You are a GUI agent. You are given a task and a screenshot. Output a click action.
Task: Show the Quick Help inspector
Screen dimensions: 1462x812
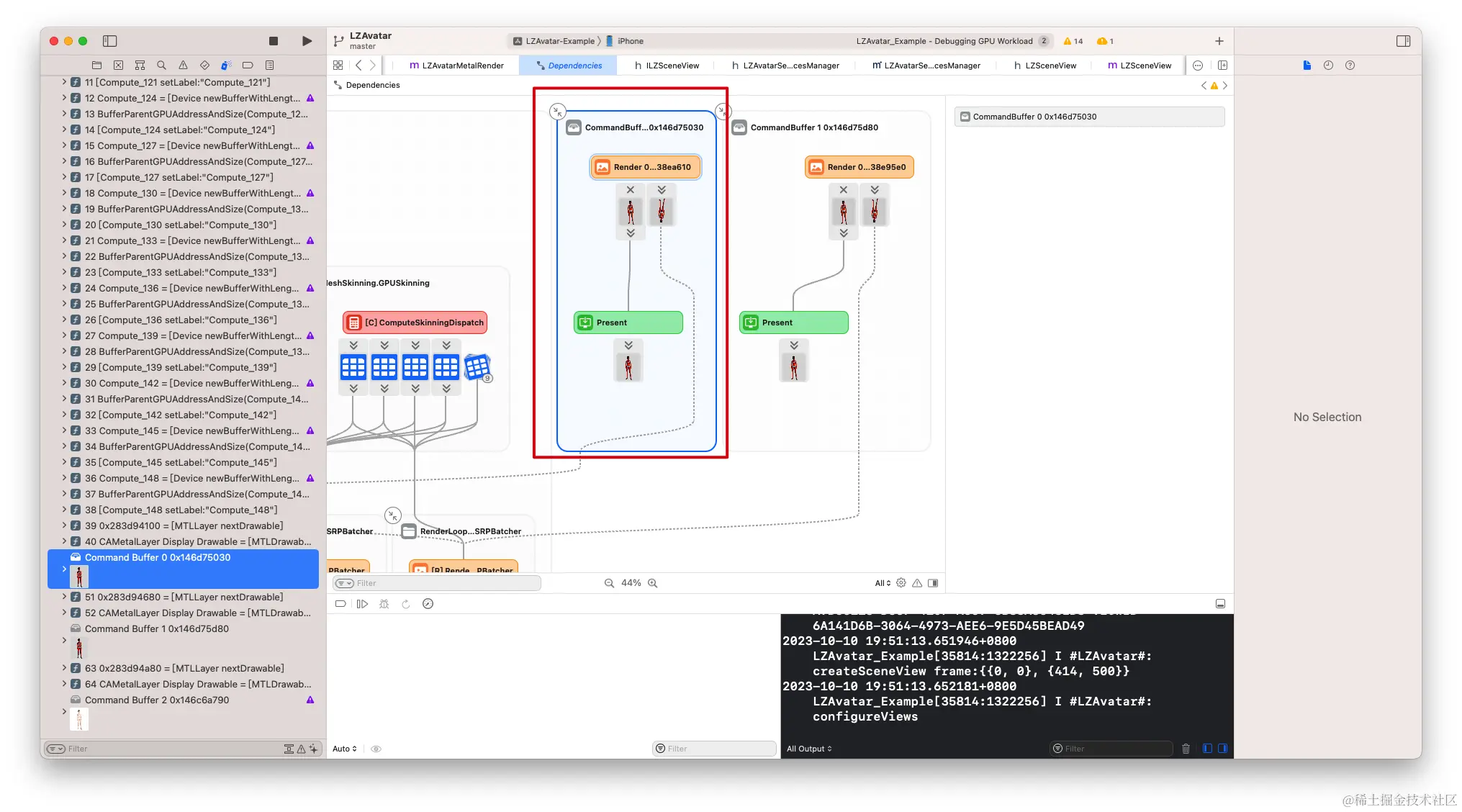1350,66
